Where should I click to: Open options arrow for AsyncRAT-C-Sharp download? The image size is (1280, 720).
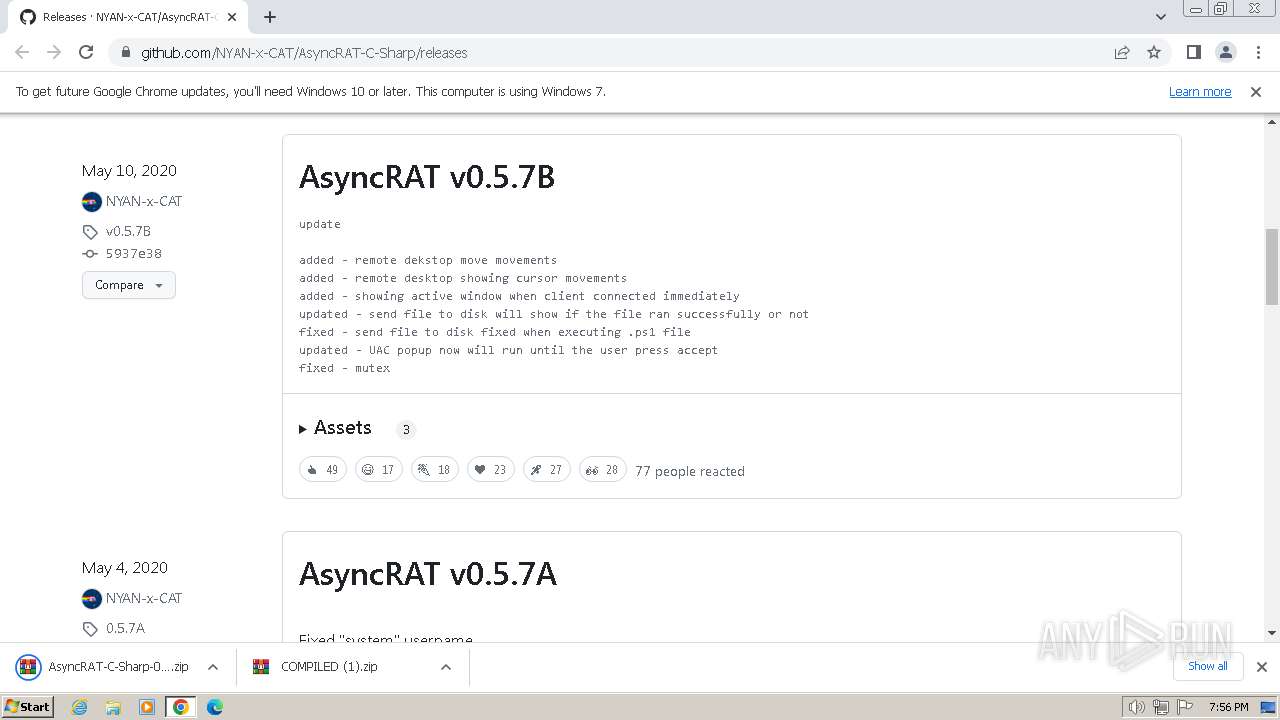pyautogui.click(x=213, y=667)
